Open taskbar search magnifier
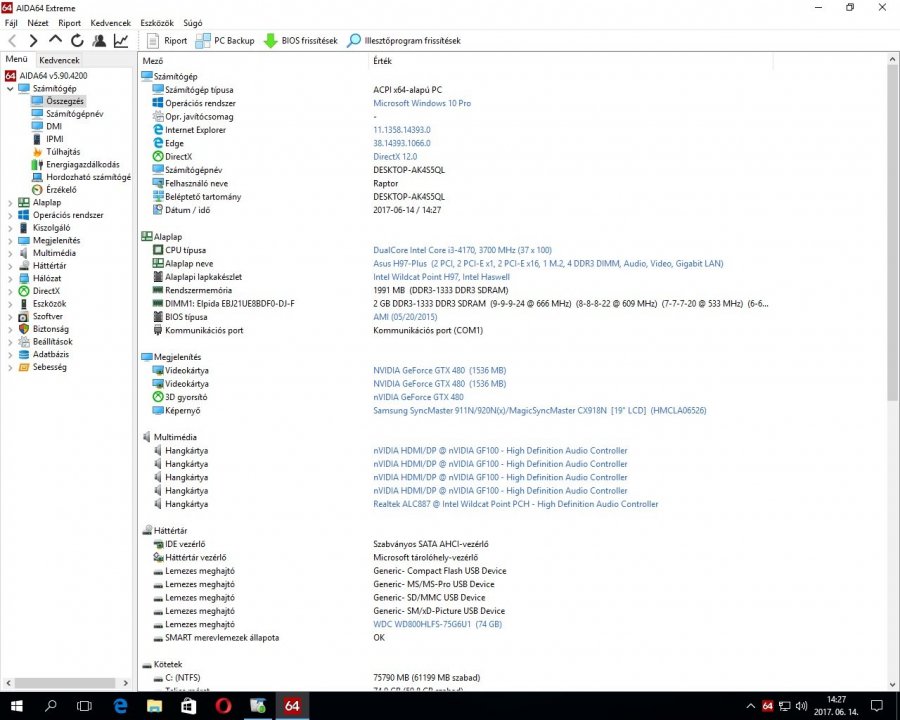This screenshot has height=720, width=900. pos(51,706)
